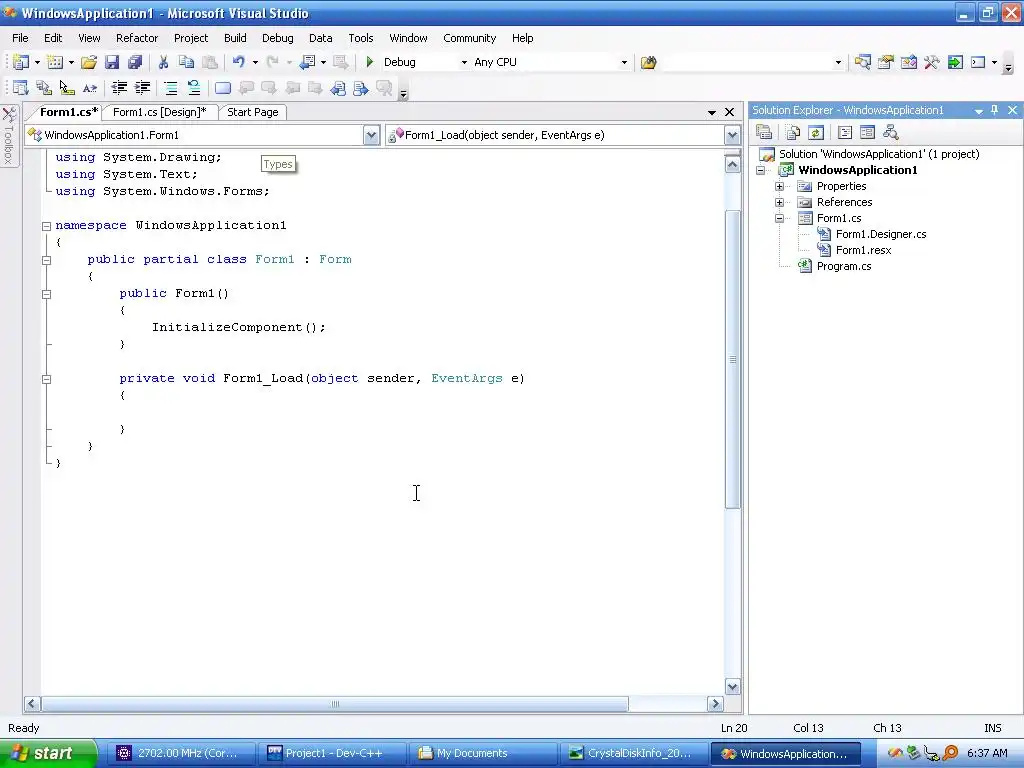Open the Community menu

coord(470,38)
